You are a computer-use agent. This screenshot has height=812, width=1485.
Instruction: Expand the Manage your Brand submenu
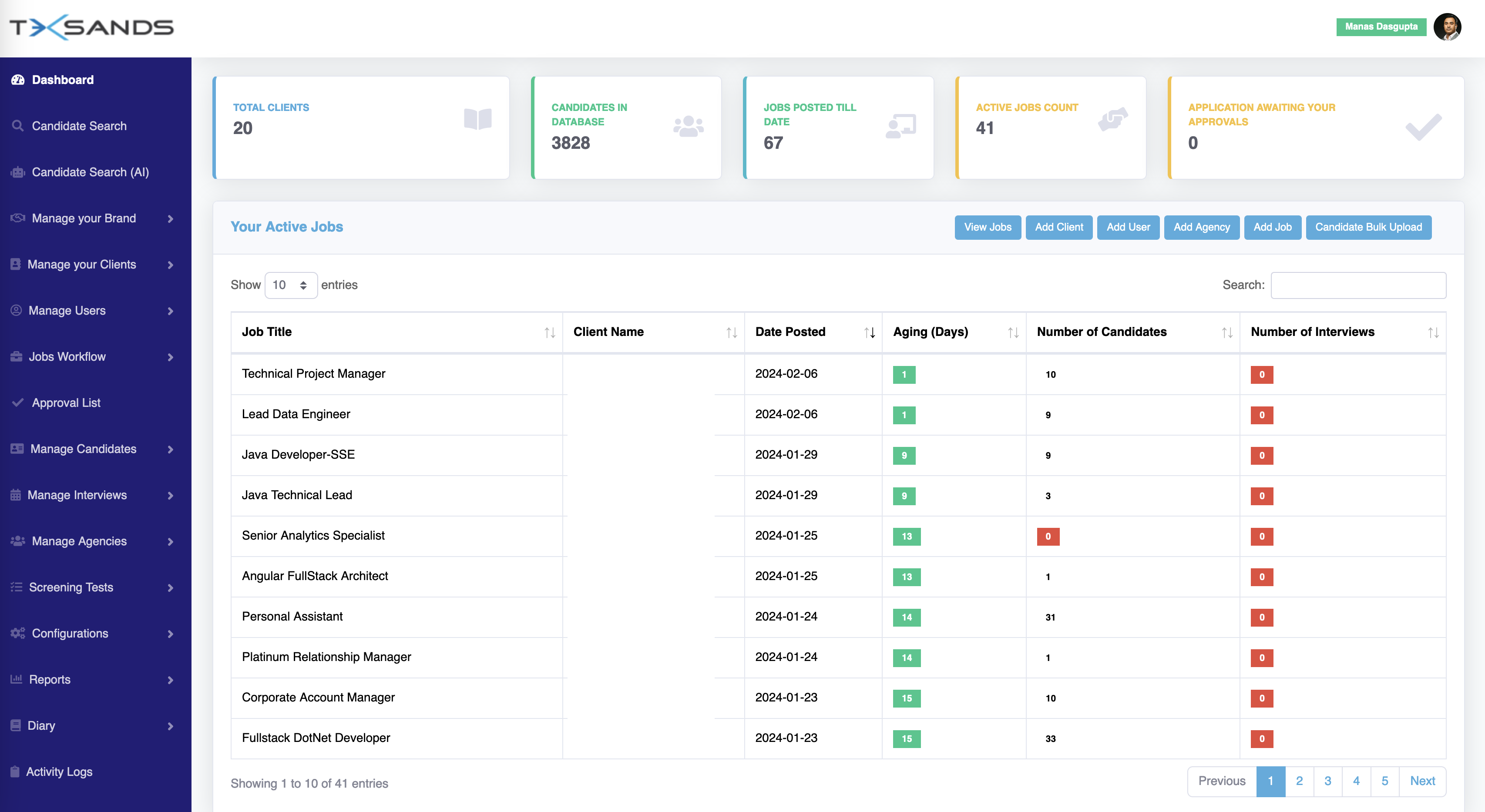click(170, 218)
